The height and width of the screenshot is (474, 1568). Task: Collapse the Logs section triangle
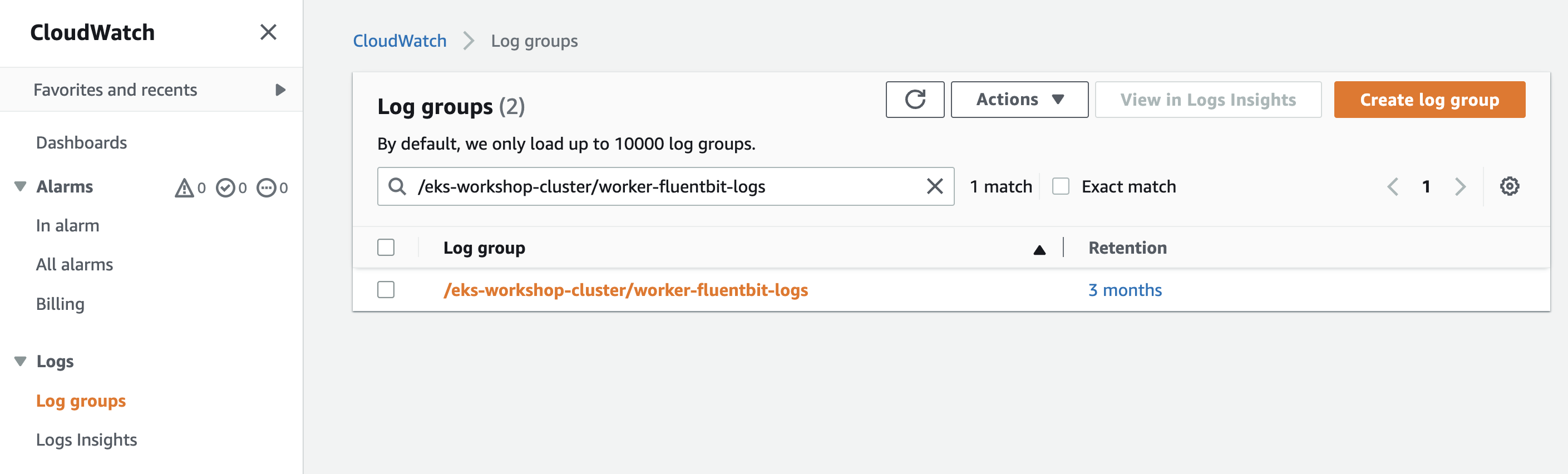click(x=20, y=362)
